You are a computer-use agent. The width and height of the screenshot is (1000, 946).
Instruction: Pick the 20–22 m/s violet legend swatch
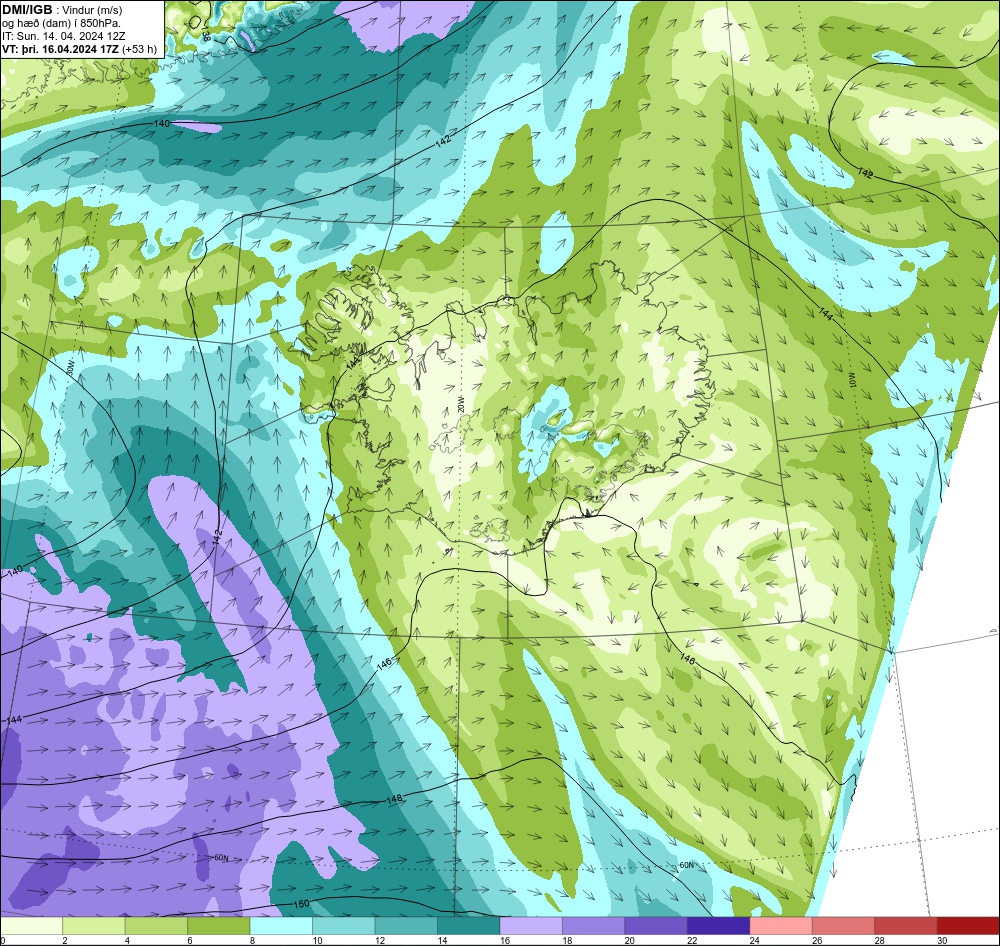(656, 926)
